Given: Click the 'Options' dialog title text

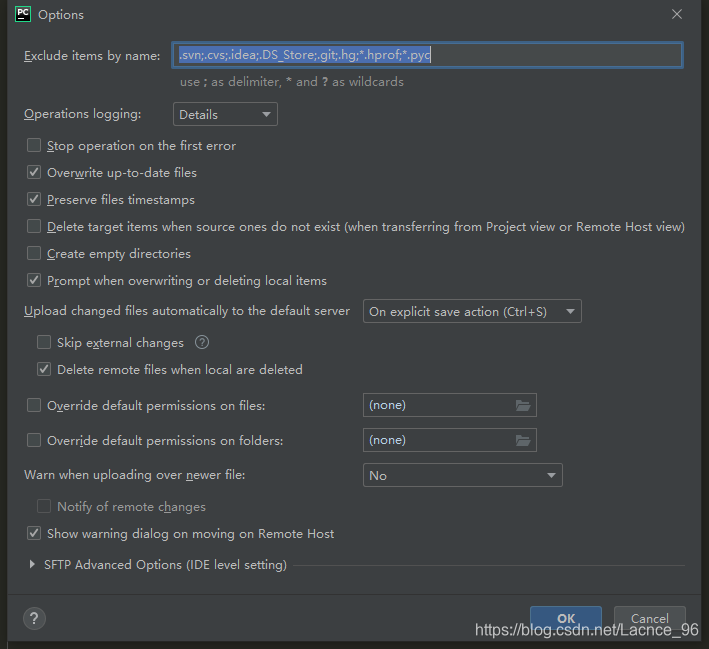Looking at the screenshot, I should click(61, 15).
